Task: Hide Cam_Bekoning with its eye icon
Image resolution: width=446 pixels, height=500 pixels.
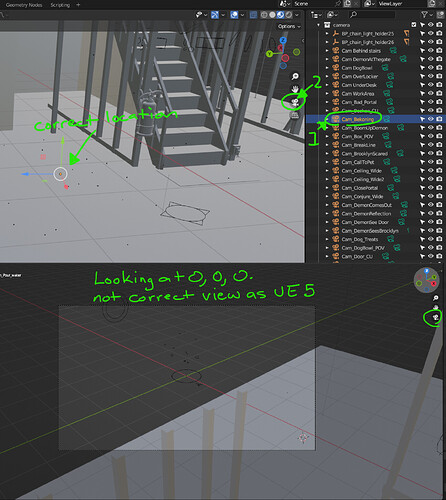Action: pyautogui.click(x=431, y=119)
